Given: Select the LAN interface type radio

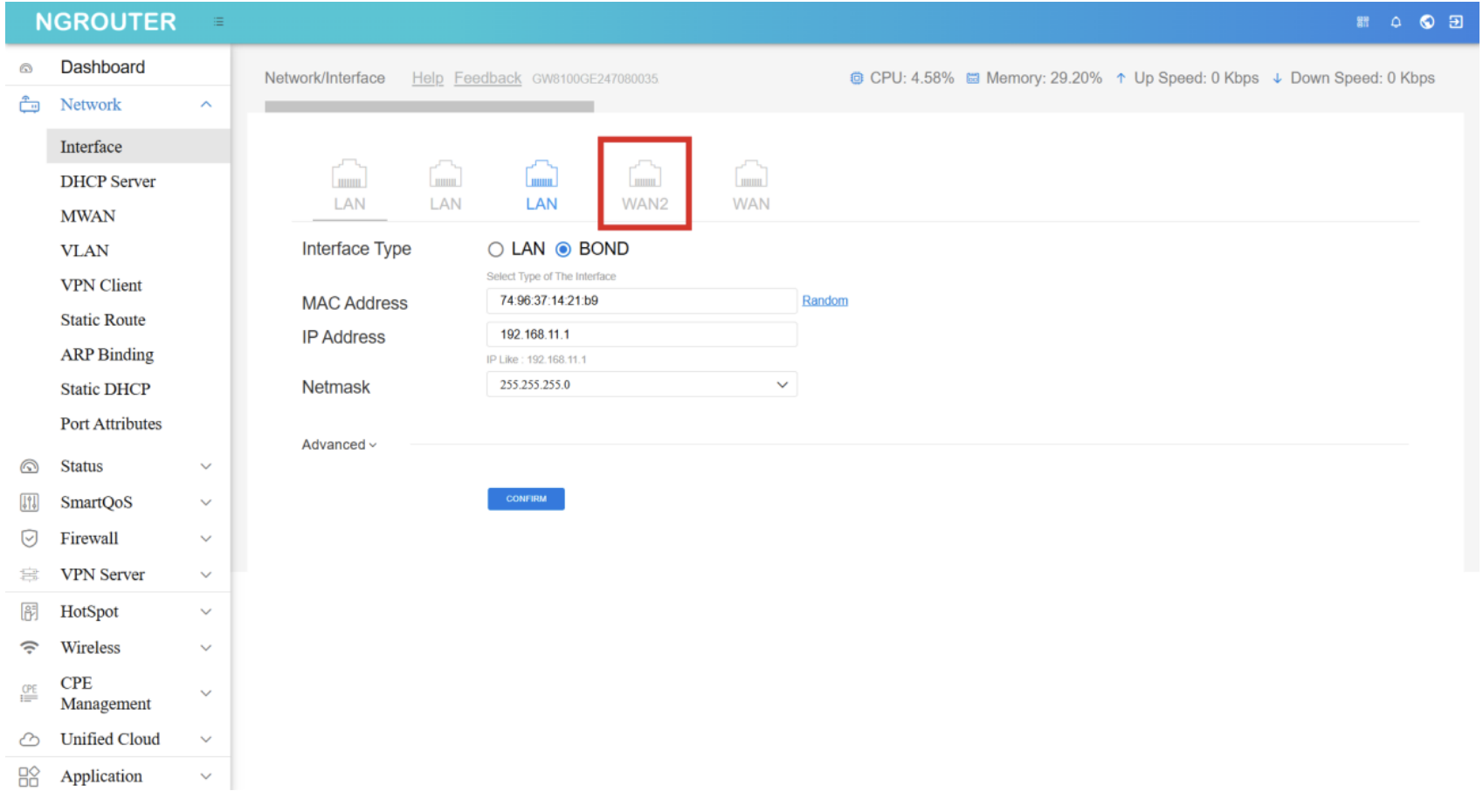Looking at the screenshot, I should pyautogui.click(x=496, y=250).
